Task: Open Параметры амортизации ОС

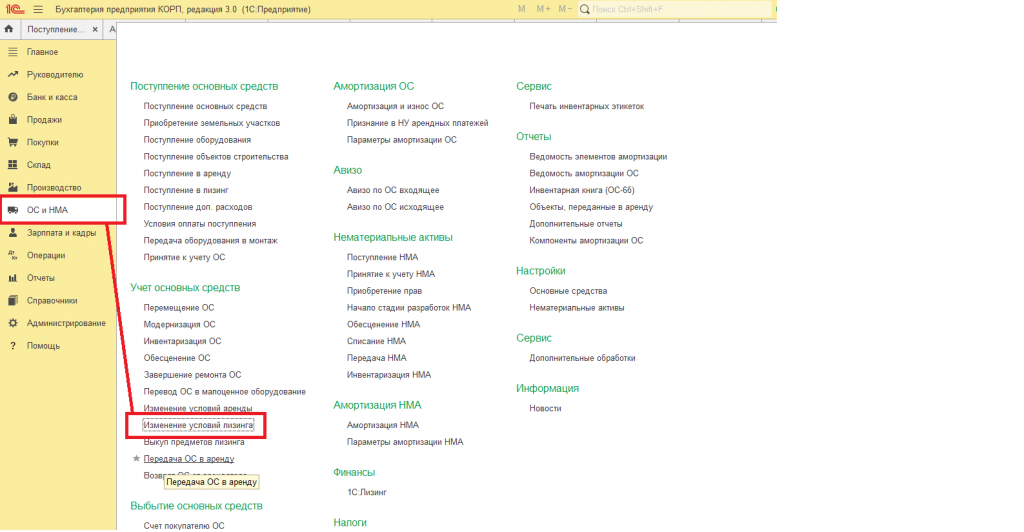Action: [x=402, y=140]
